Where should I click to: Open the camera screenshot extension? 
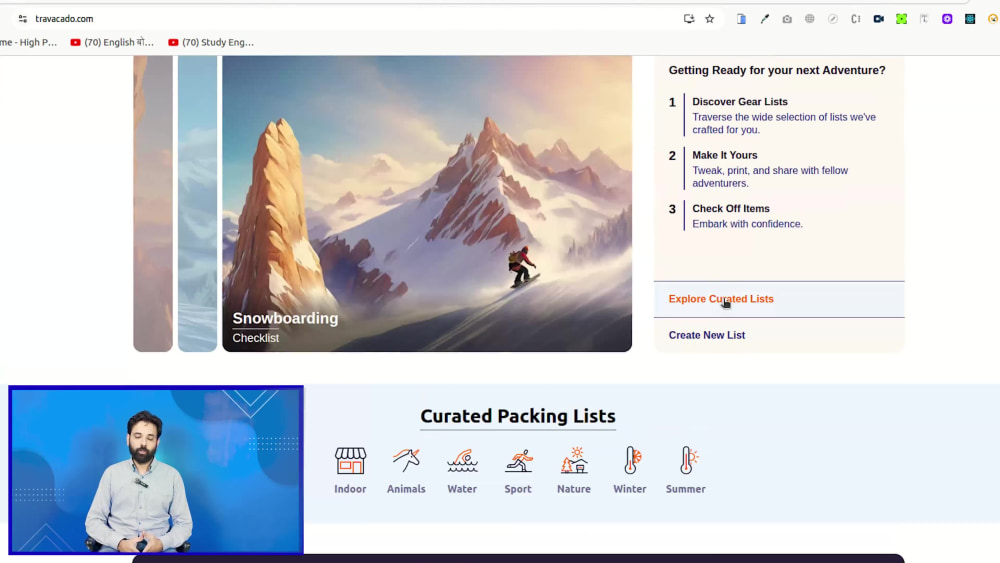(787, 19)
